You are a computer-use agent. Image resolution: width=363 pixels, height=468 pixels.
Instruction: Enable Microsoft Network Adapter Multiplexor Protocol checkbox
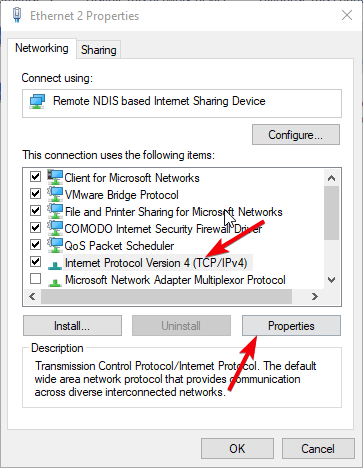(x=35, y=278)
